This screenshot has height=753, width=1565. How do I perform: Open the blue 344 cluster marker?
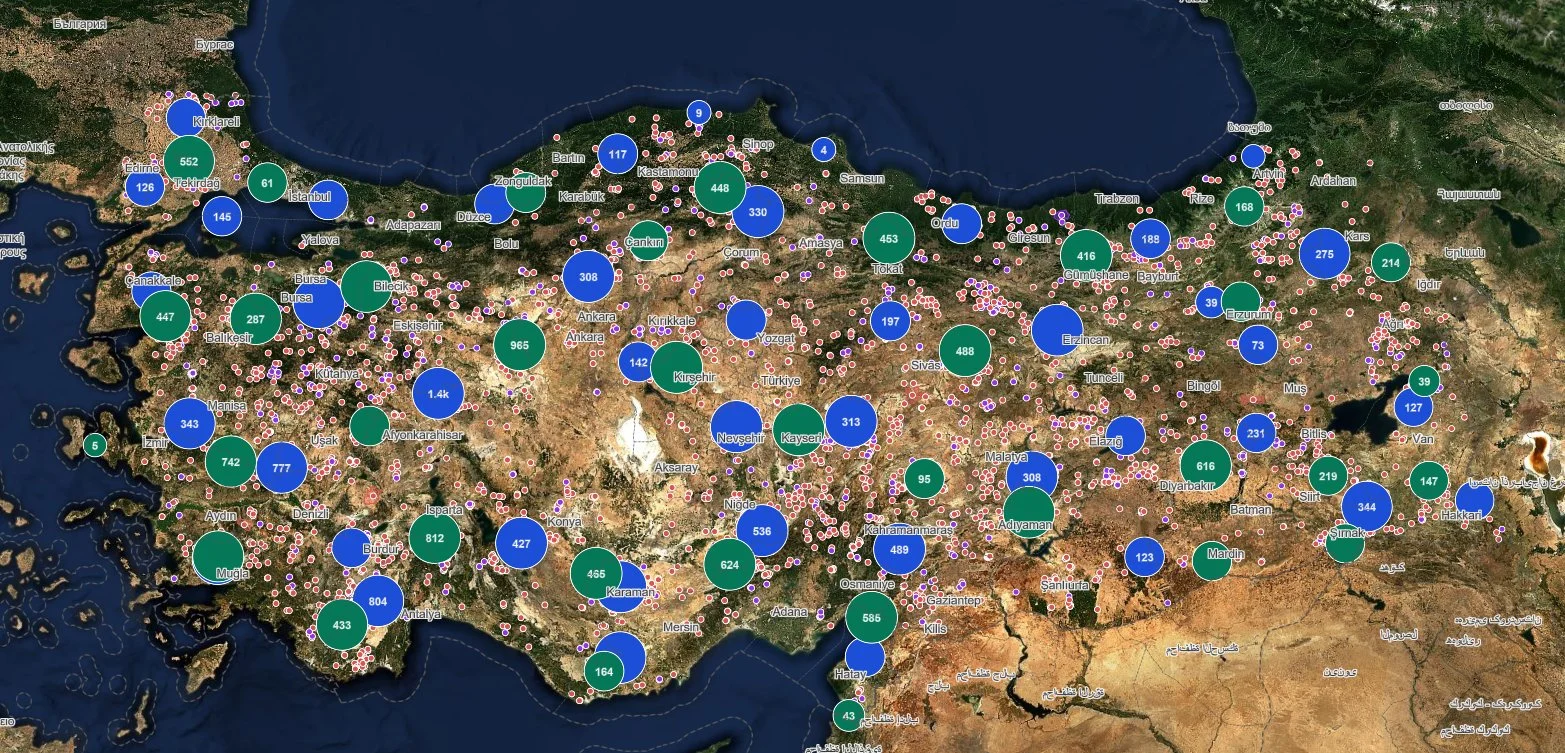click(1367, 507)
